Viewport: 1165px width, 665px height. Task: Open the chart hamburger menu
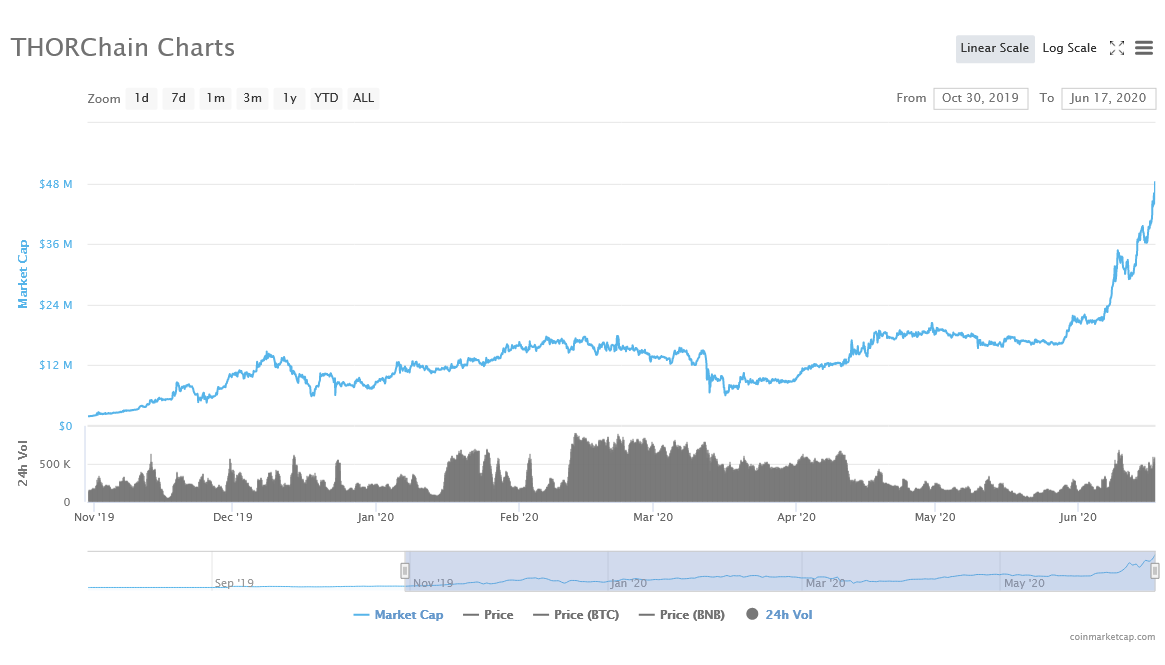tap(1144, 48)
